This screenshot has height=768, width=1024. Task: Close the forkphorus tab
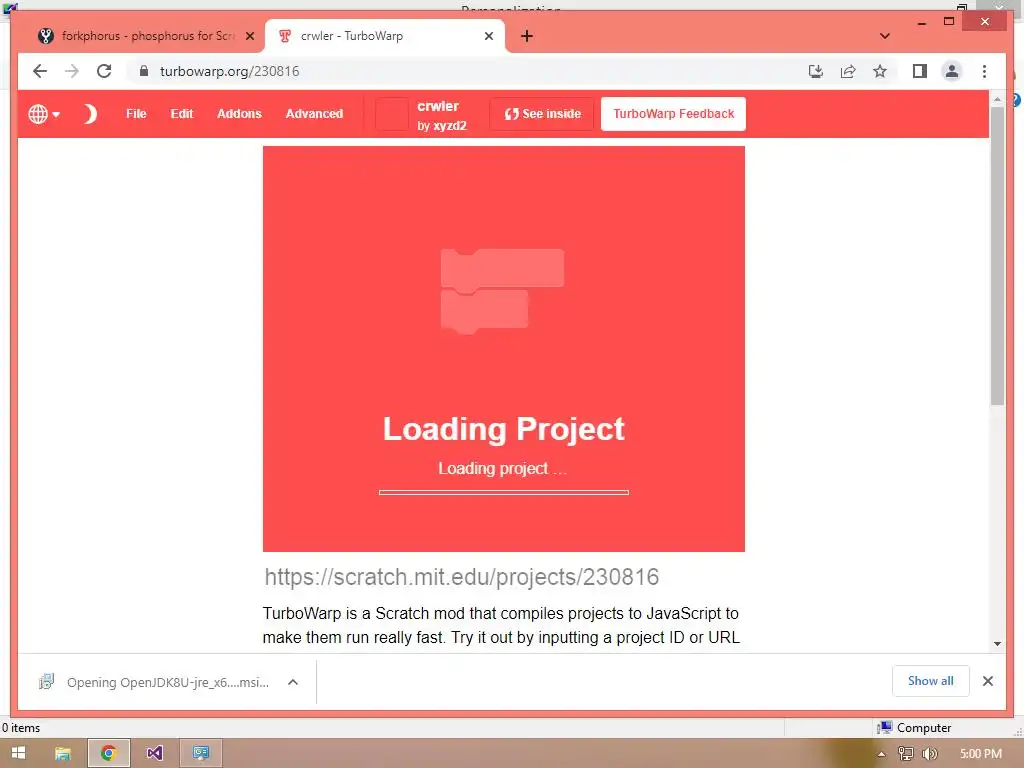click(249, 36)
